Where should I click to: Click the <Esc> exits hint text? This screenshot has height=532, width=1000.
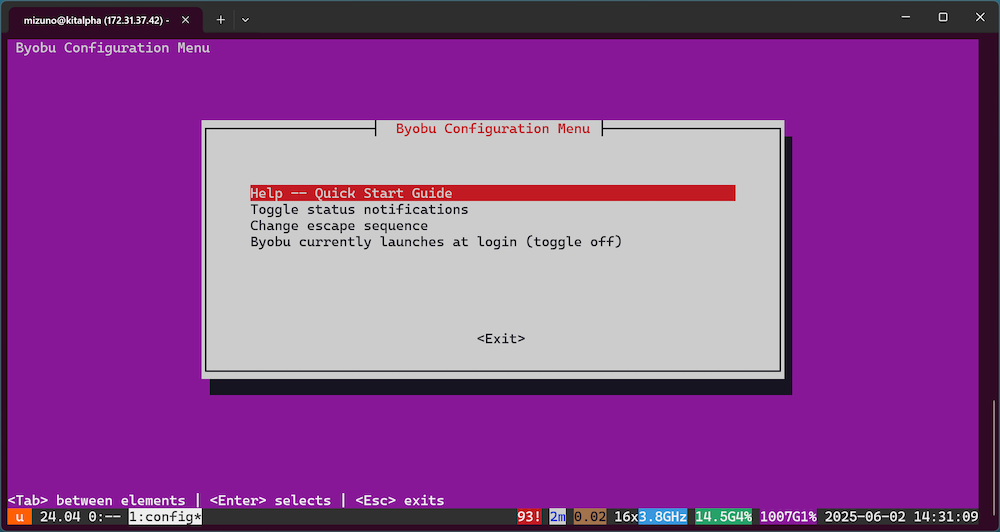[400, 501]
